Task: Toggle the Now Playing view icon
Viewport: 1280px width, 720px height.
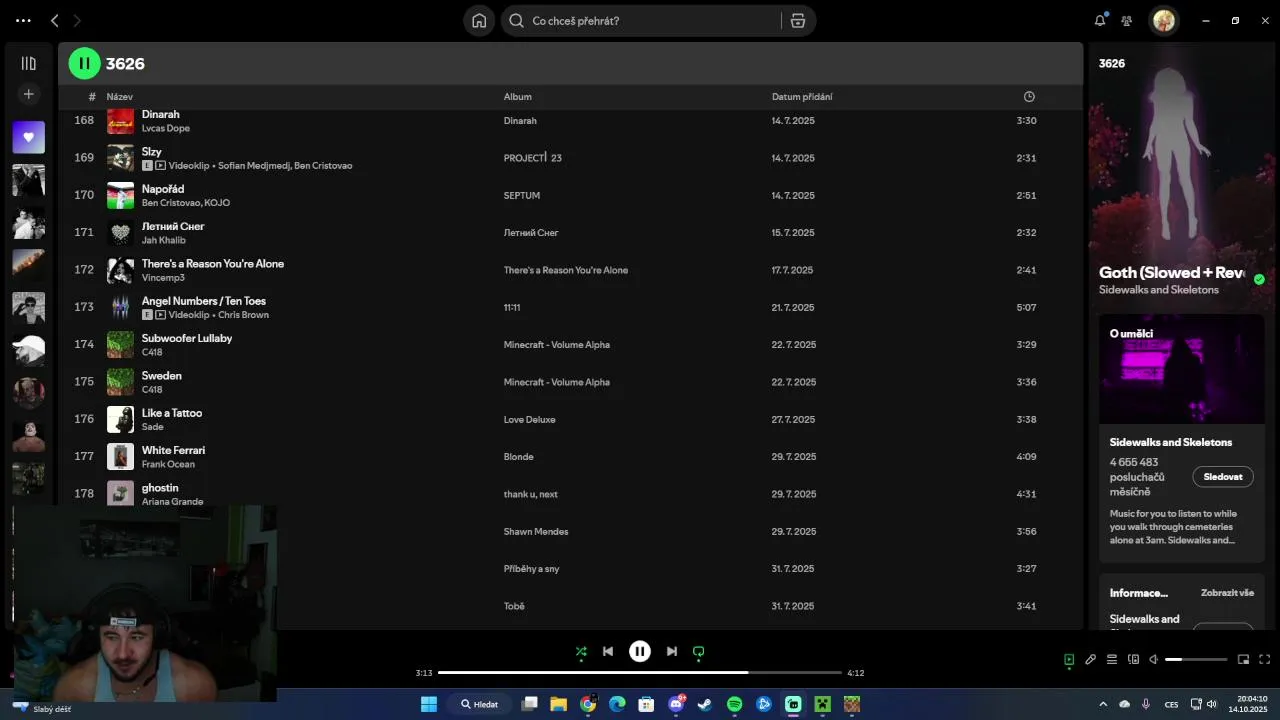Action: (1069, 659)
